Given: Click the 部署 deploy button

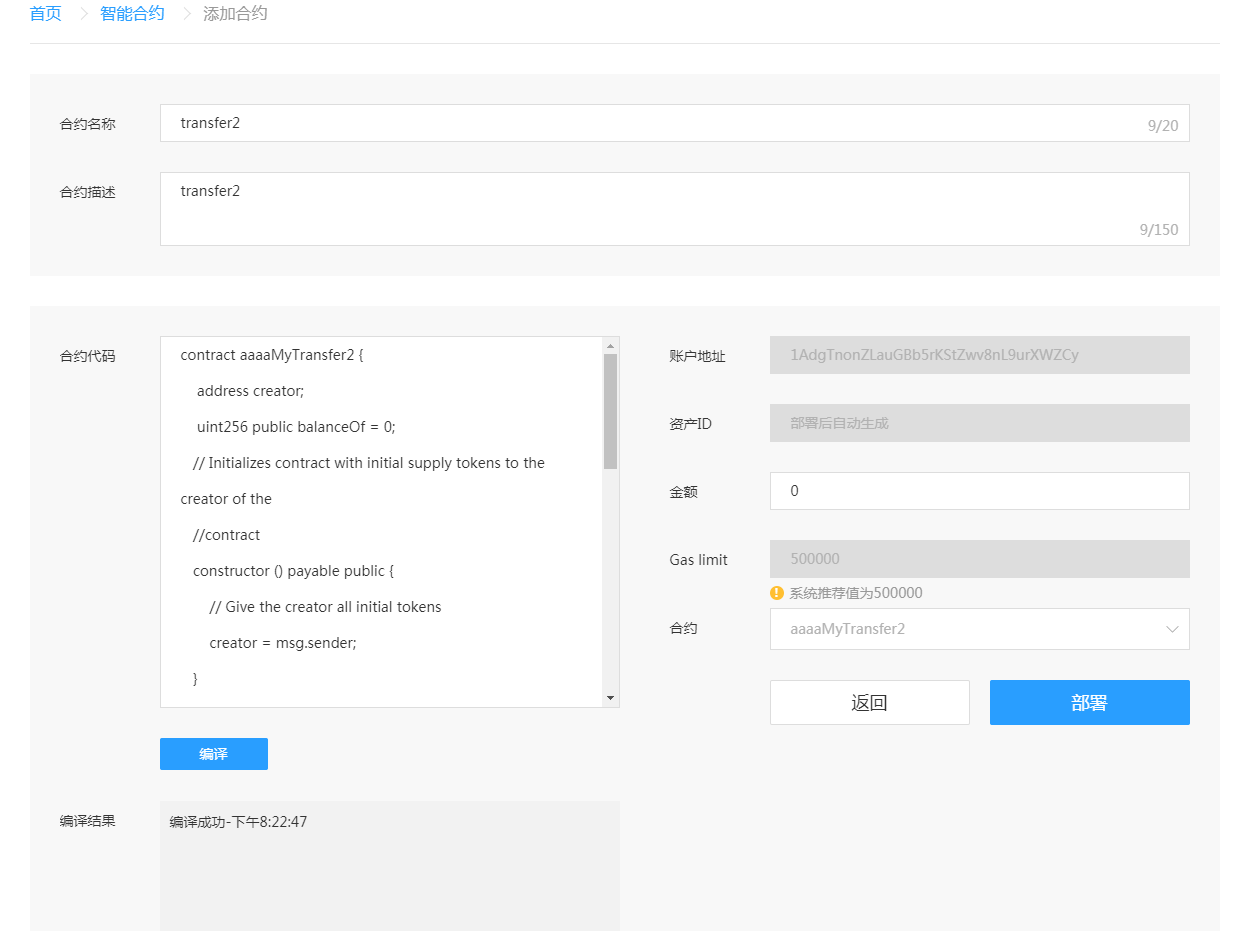Looking at the screenshot, I should tap(1089, 702).
